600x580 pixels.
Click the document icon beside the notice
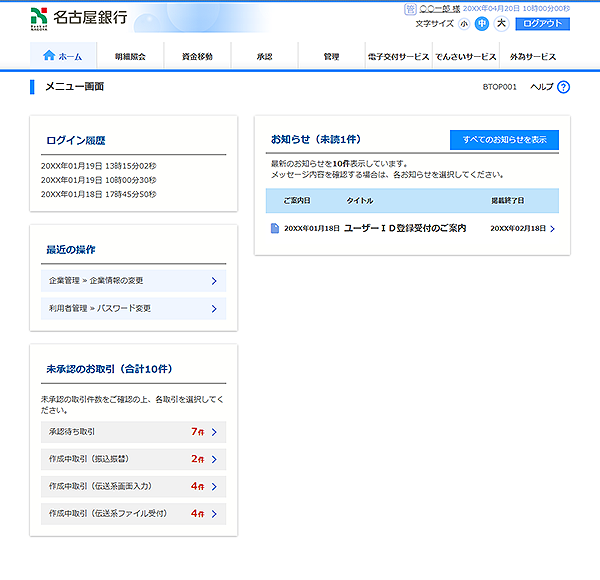click(275, 229)
